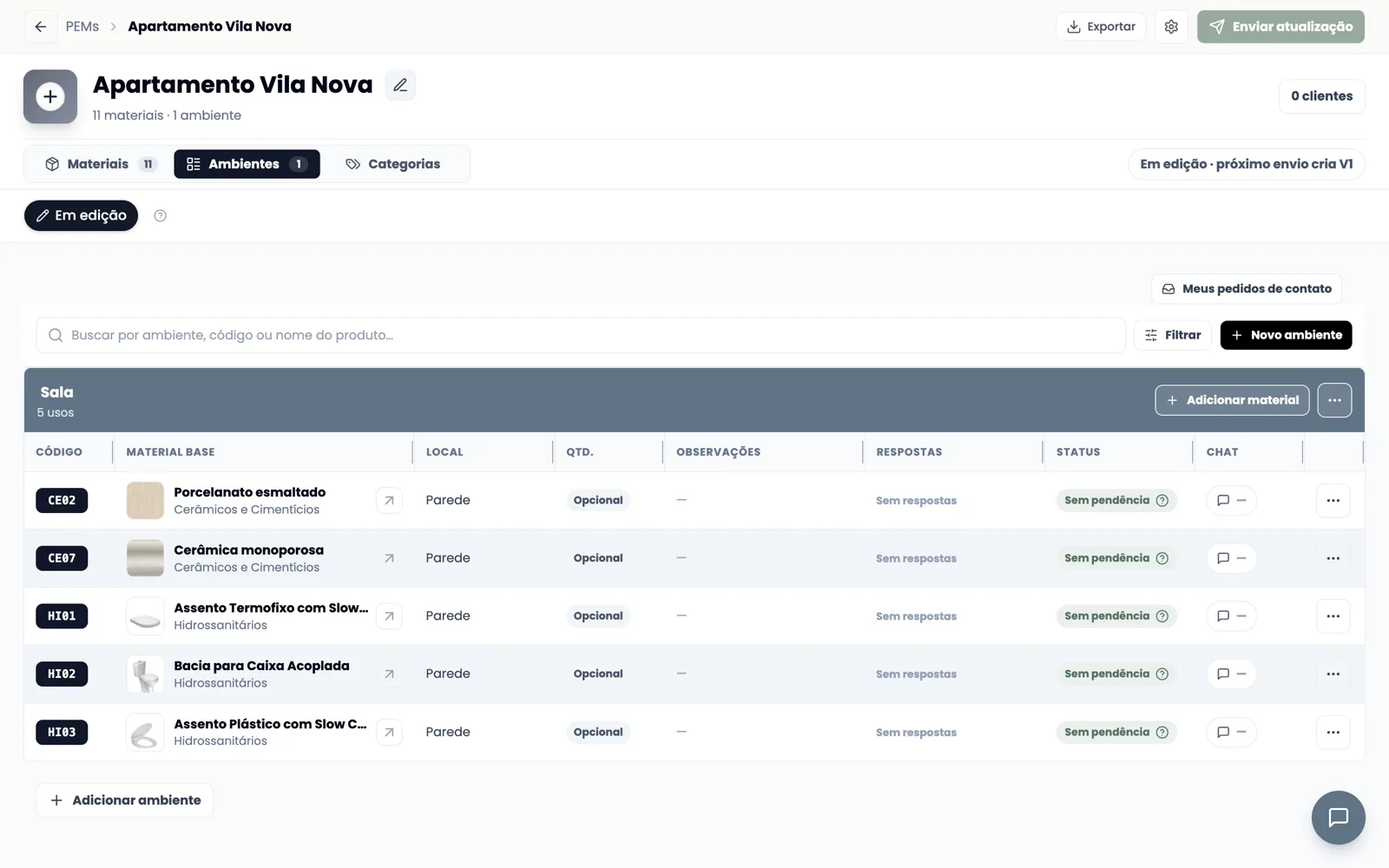Viewport: 1389px width, 868px height.
Task: Open Meus pedidos de contato
Action: [x=1247, y=289]
